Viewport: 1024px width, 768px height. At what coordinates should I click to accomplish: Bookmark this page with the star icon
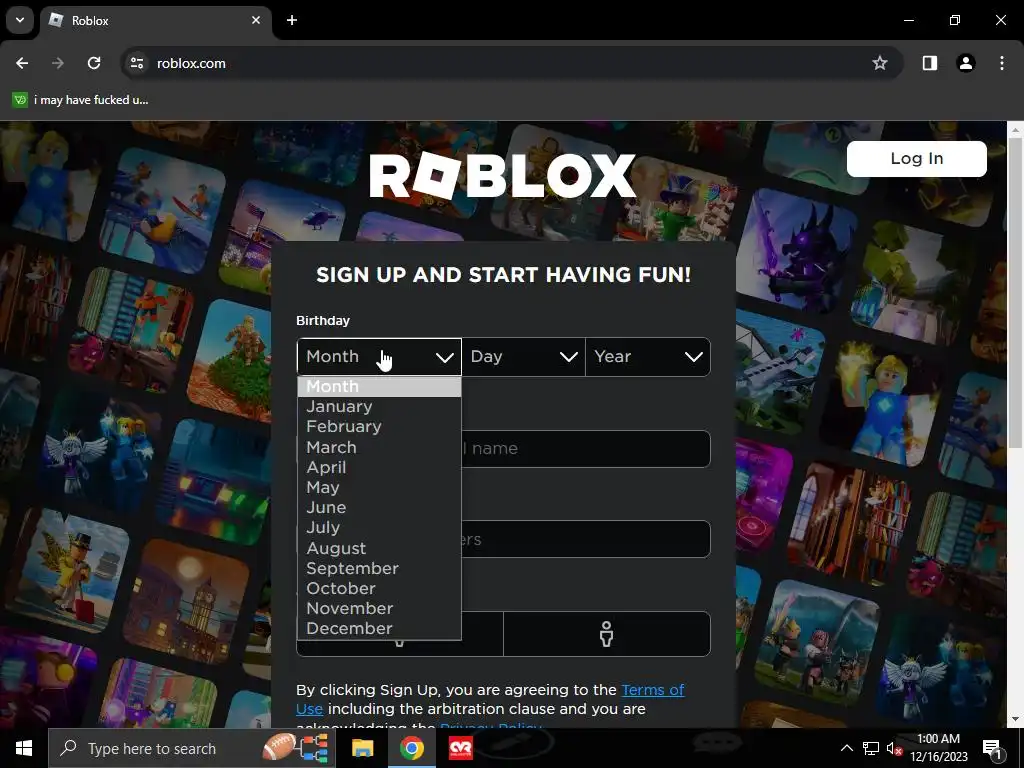tap(880, 63)
